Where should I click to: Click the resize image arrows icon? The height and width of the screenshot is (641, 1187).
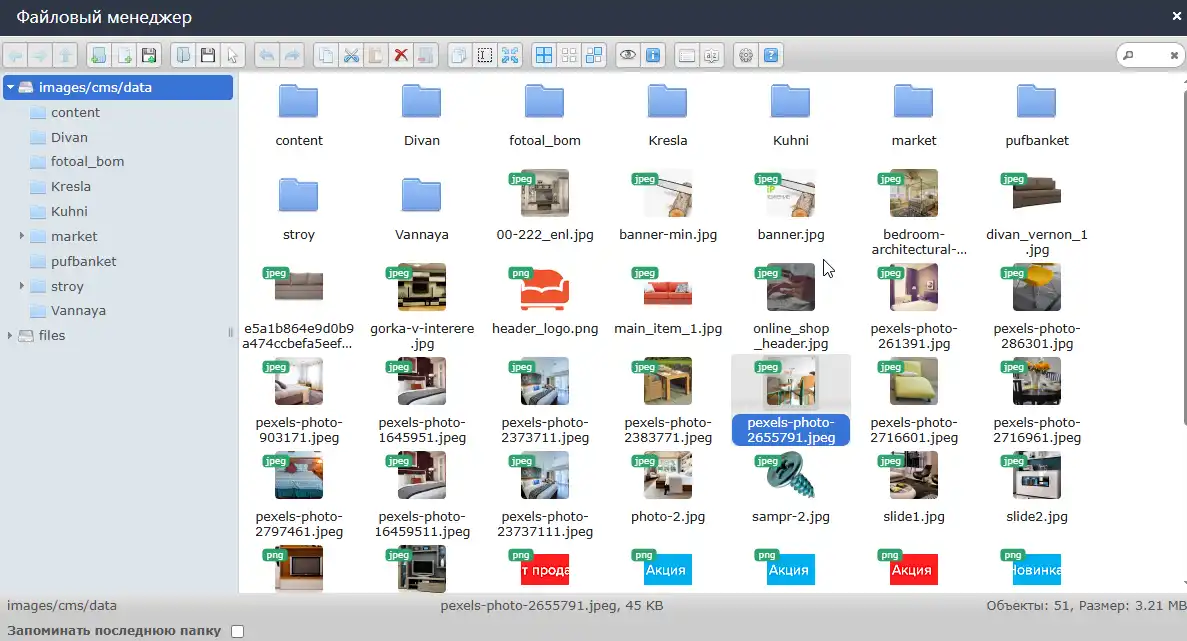pos(509,55)
